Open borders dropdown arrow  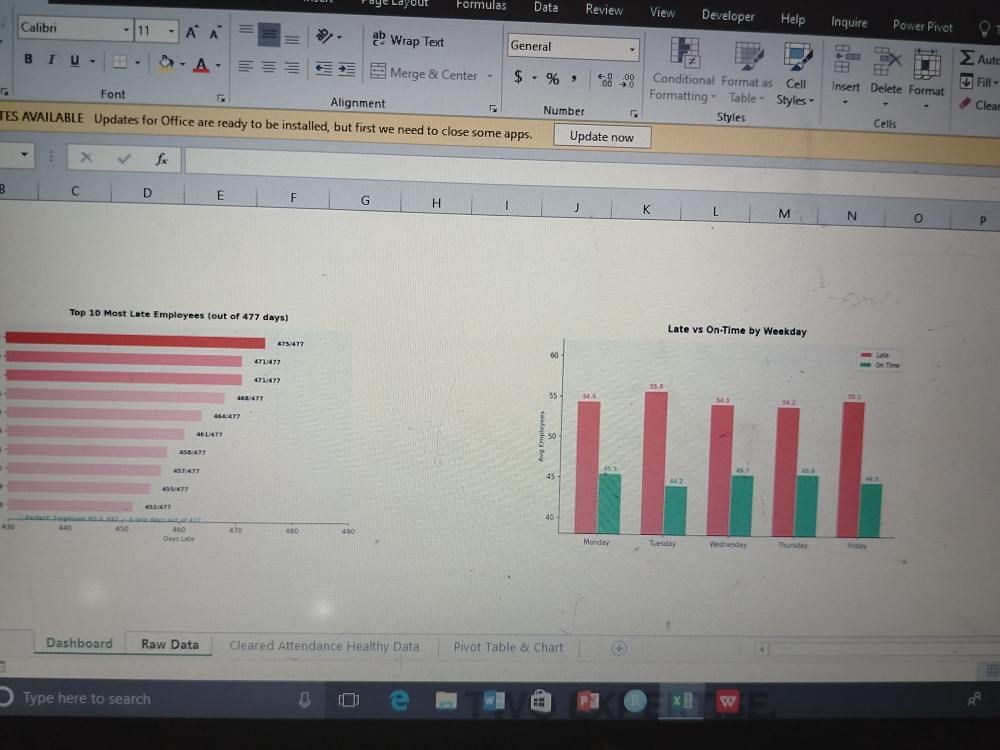[137, 62]
